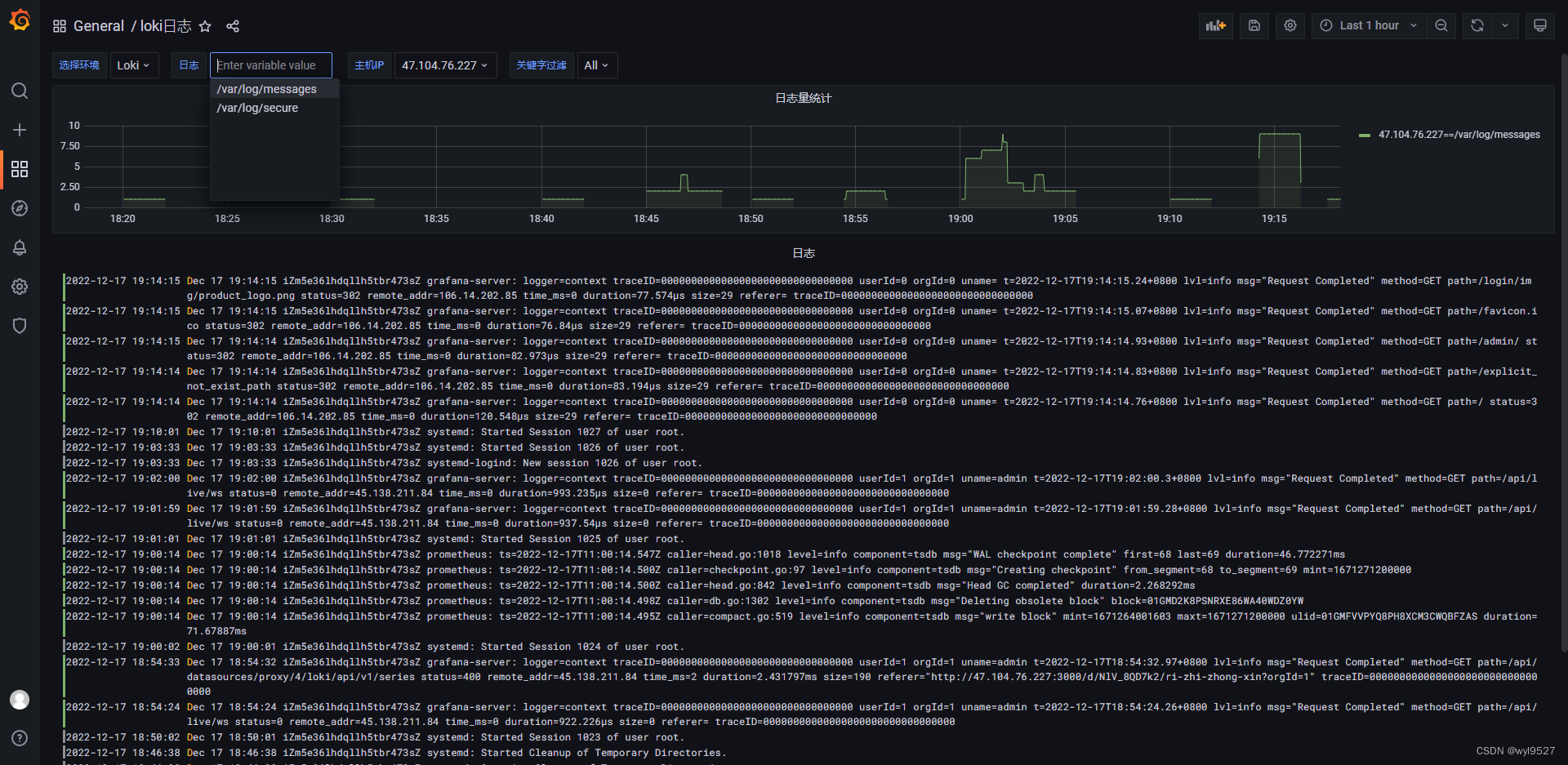Click the General folder breadcrumb
Image resolution: width=1568 pixels, height=765 pixels.
tap(99, 26)
